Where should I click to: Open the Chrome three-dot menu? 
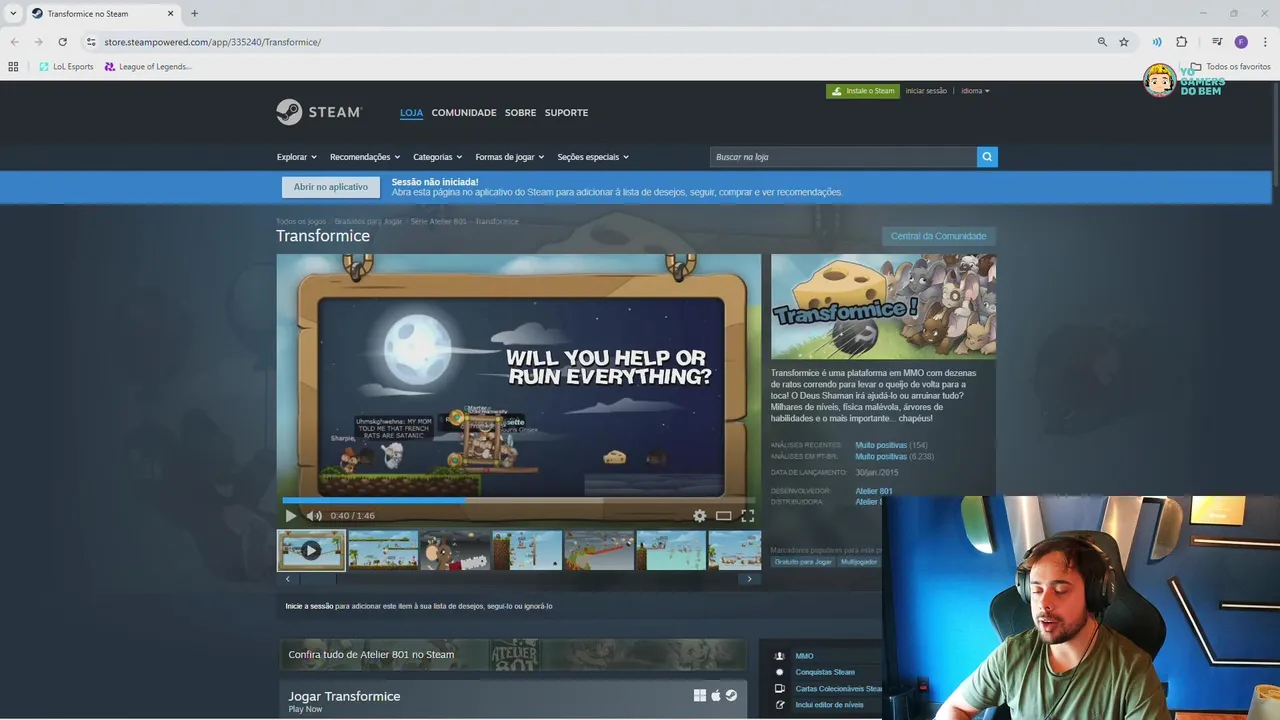coord(1265,42)
